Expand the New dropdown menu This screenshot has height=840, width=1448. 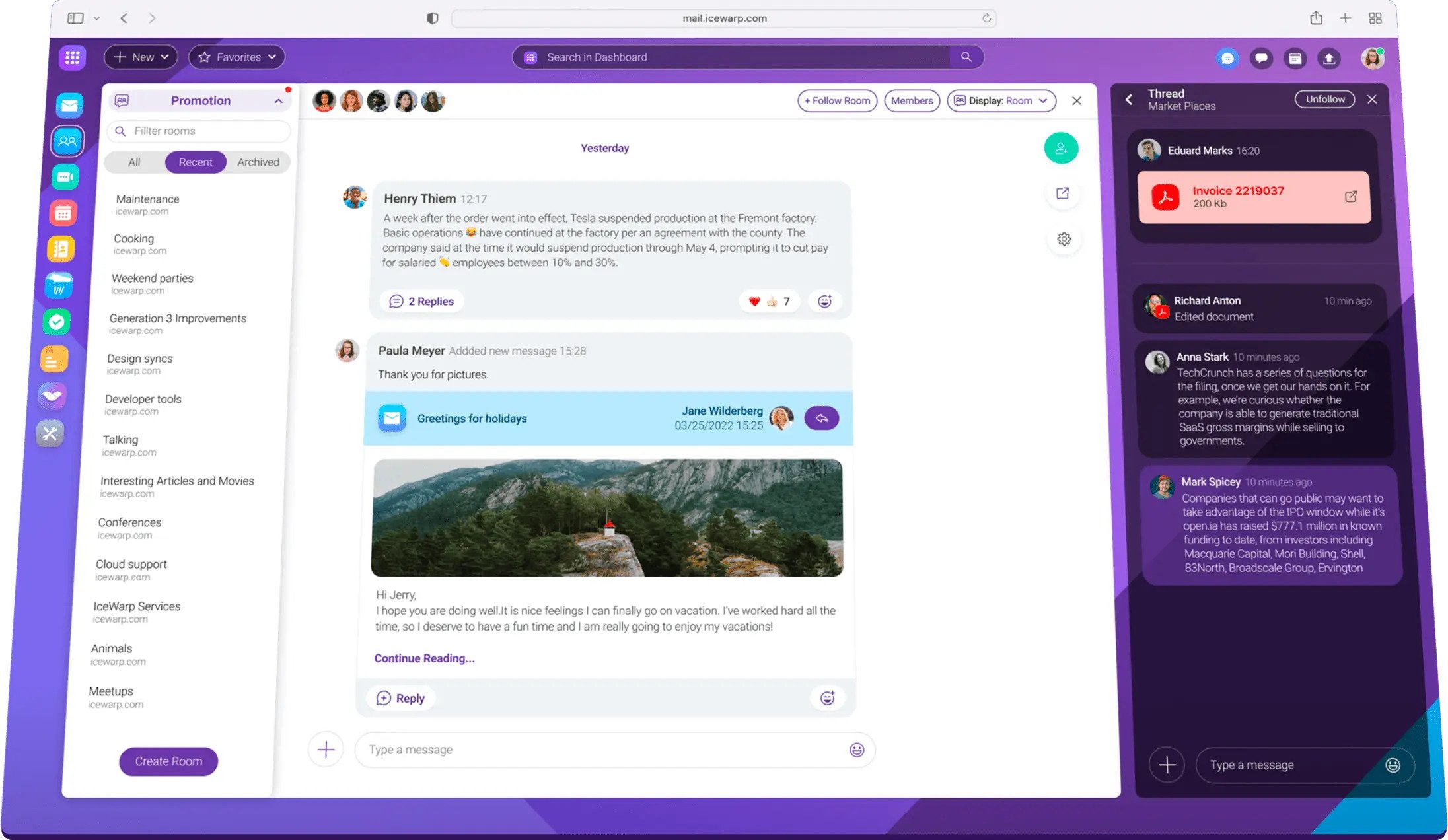tap(141, 57)
